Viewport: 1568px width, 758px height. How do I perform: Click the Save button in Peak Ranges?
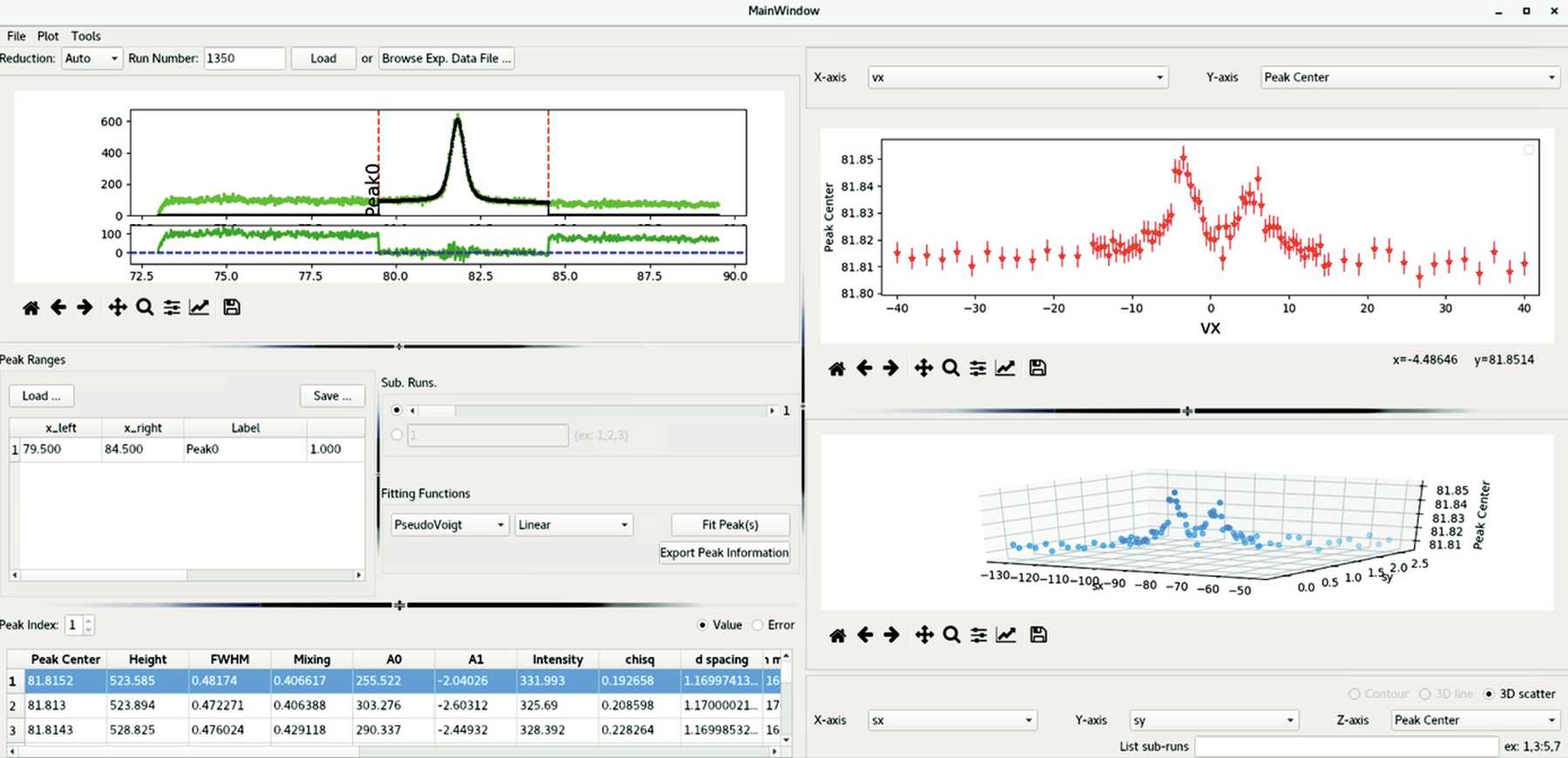333,396
